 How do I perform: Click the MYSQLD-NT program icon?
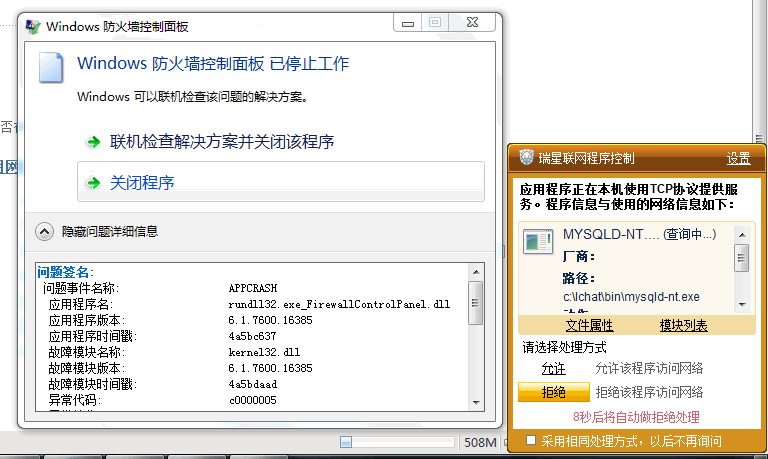click(538, 241)
